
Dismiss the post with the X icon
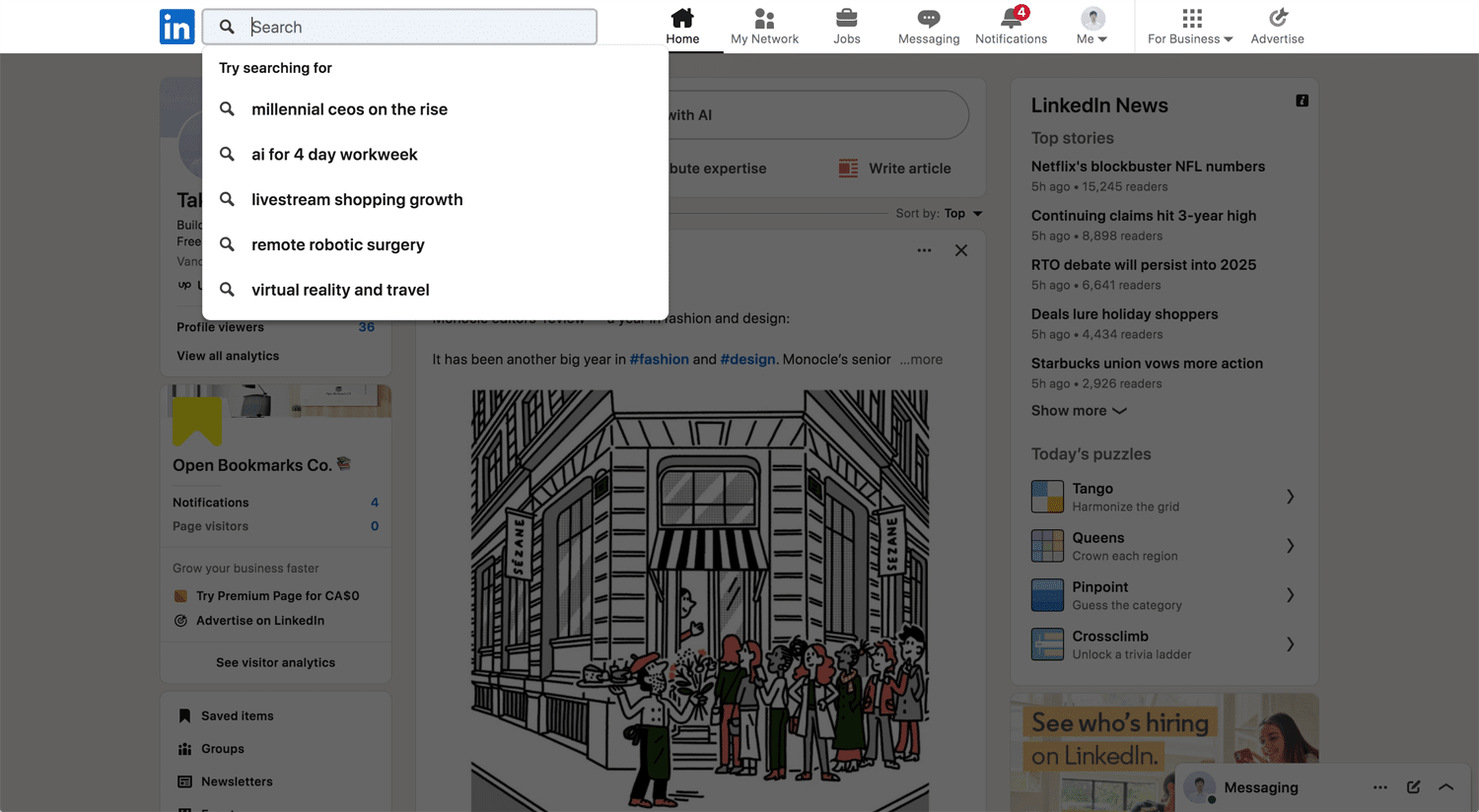click(961, 250)
